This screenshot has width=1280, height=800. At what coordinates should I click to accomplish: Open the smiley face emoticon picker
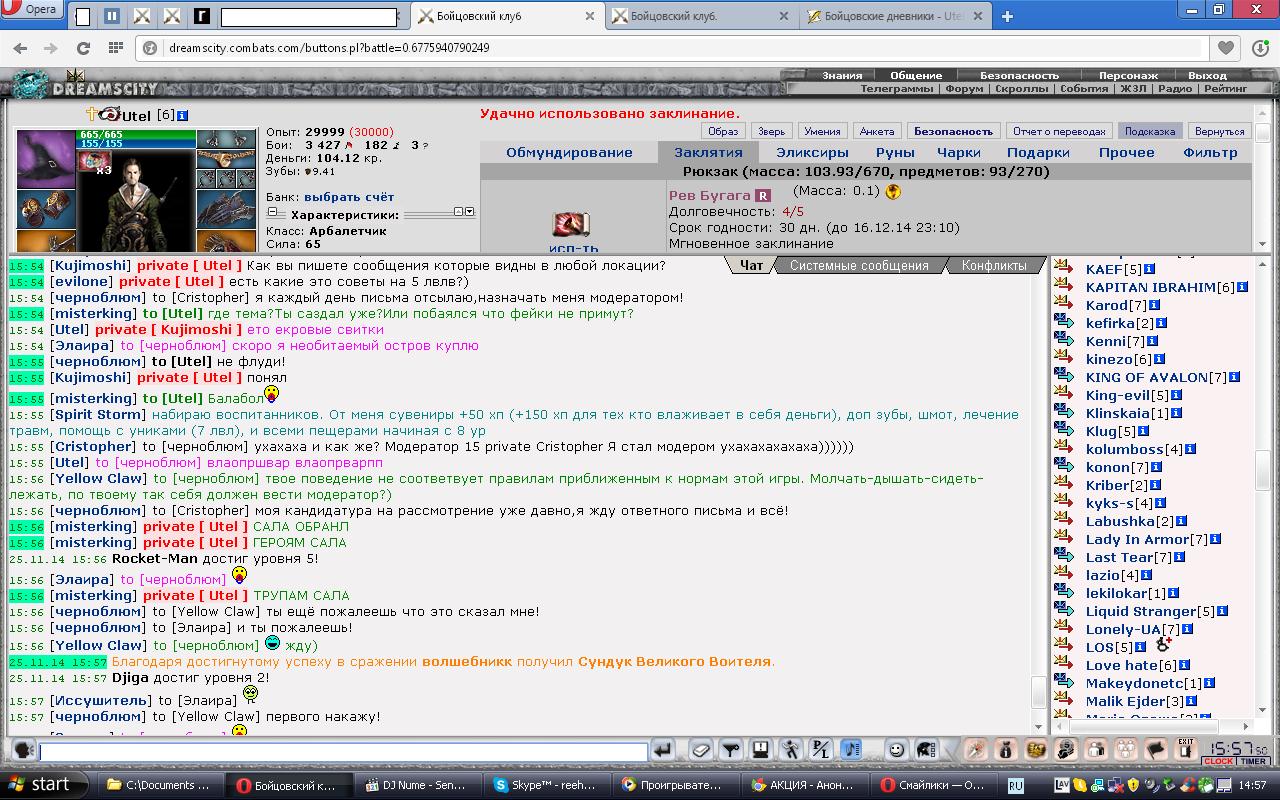[897, 749]
